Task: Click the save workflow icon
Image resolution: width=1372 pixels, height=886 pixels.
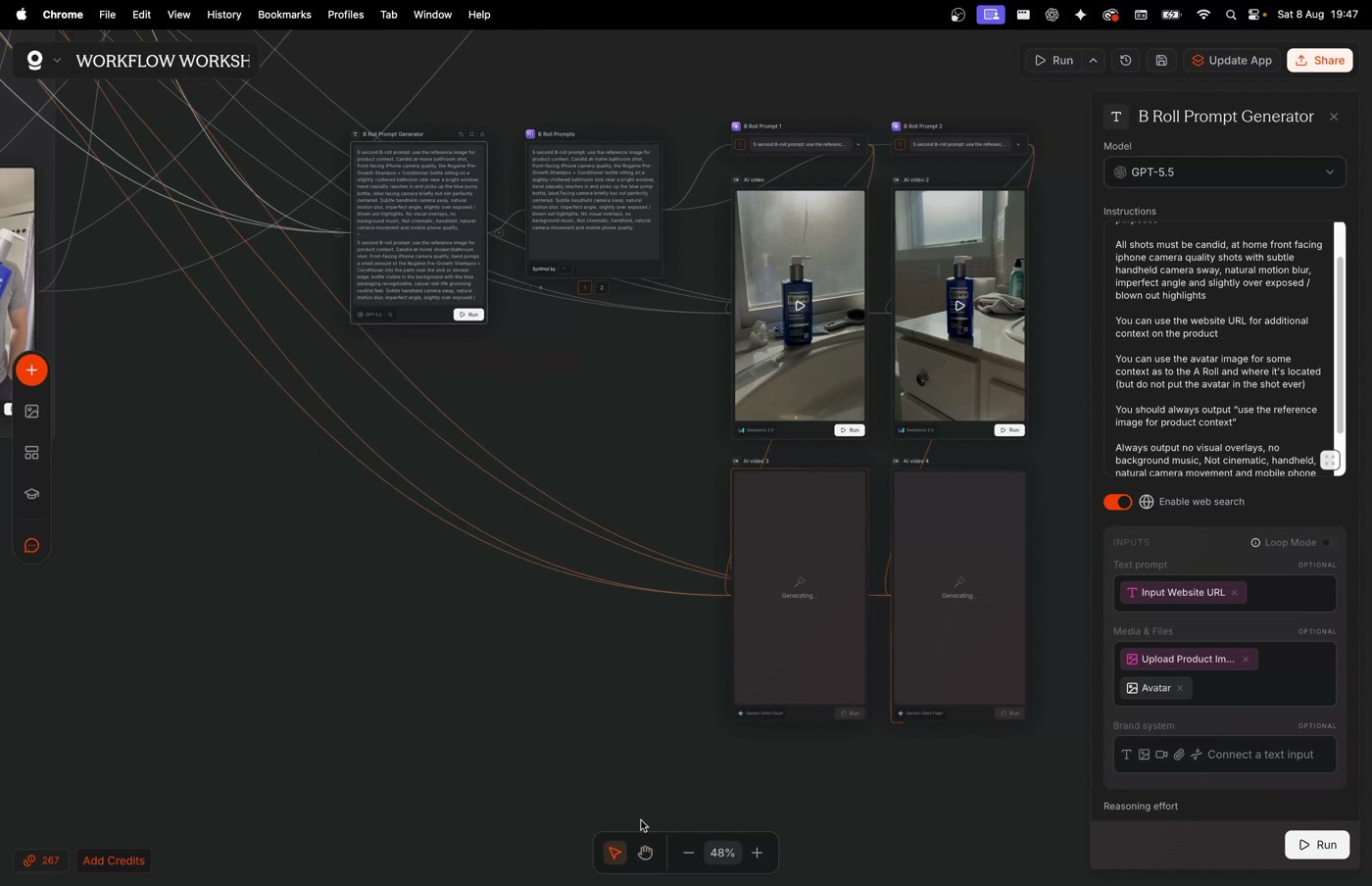Action: click(1161, 61)
